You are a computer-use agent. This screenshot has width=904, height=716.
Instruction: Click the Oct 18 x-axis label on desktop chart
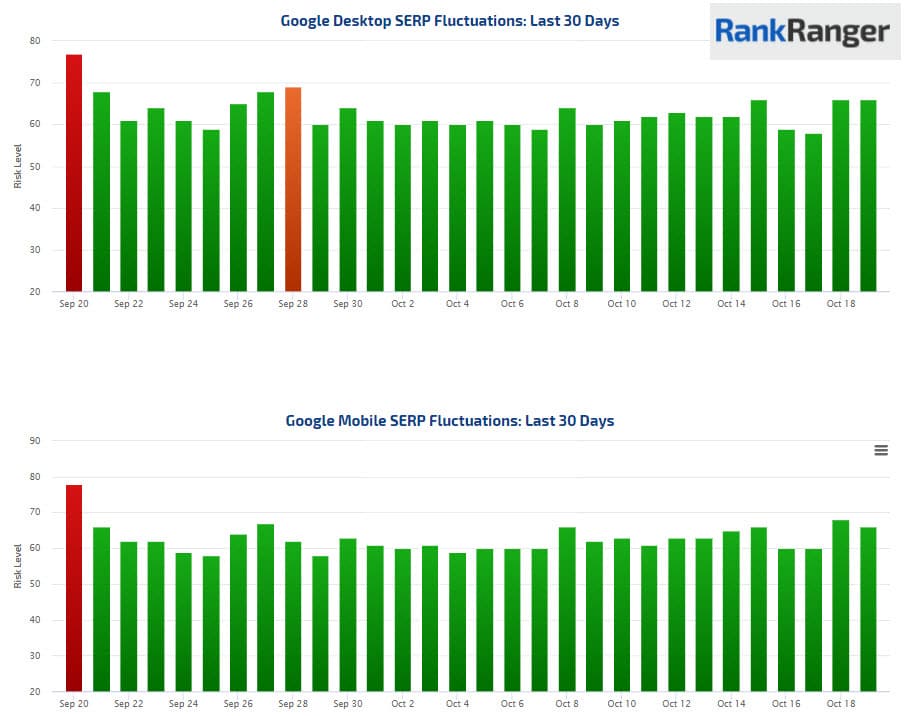click(x=841, y=304)
